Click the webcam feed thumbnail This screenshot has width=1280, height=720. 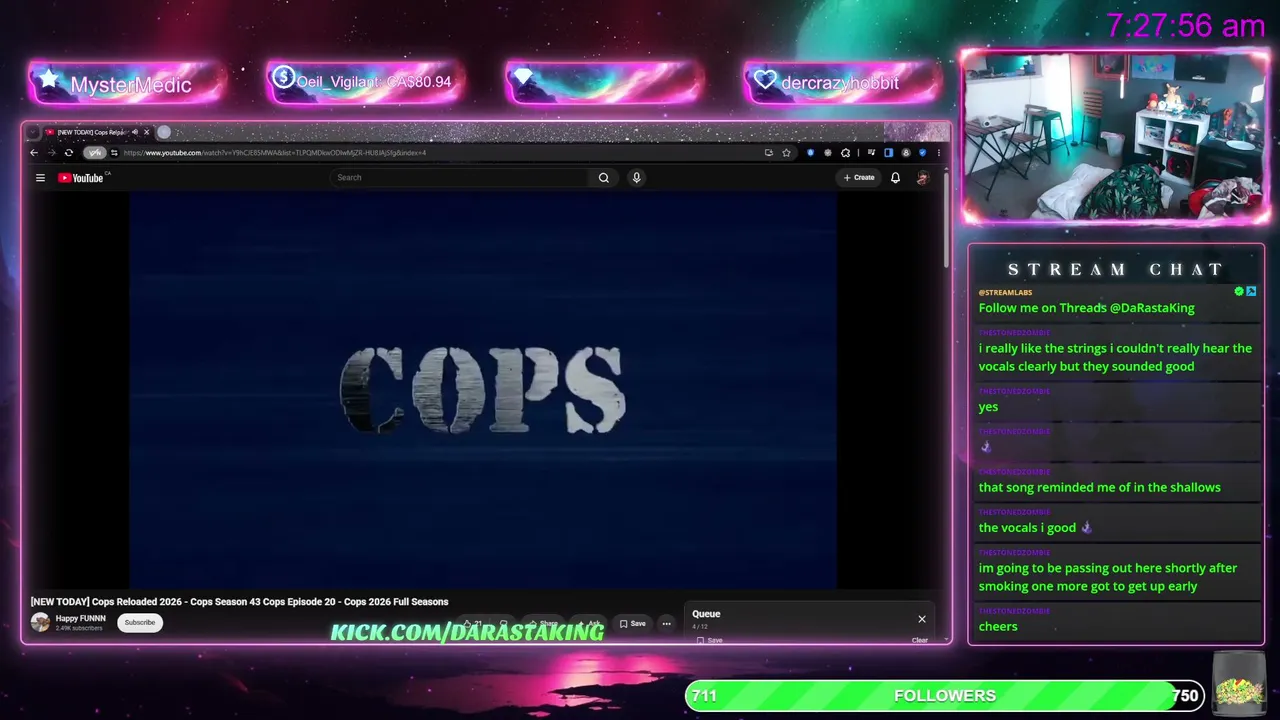pos(1115,137)
